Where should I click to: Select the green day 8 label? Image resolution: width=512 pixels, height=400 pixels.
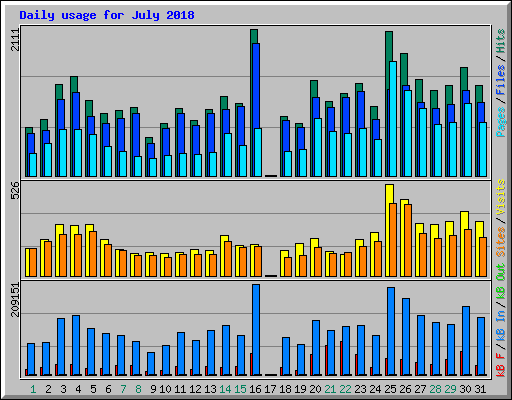pyautogui.click(x=138, y=389)
